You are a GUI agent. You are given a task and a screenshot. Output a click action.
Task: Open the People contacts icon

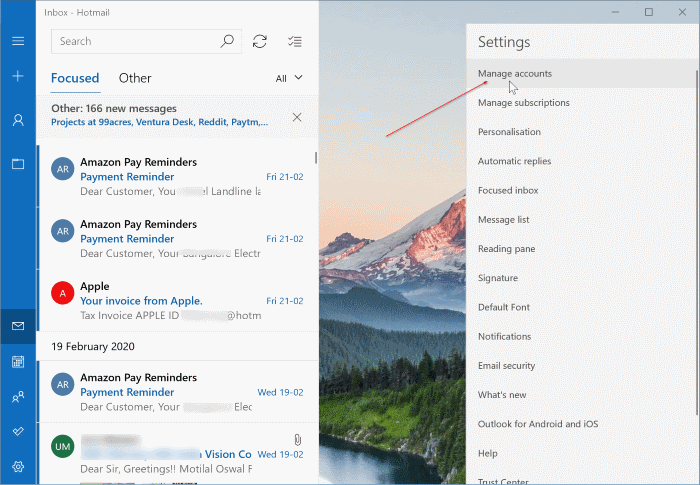pyautogui.click(x=18, y=397)
